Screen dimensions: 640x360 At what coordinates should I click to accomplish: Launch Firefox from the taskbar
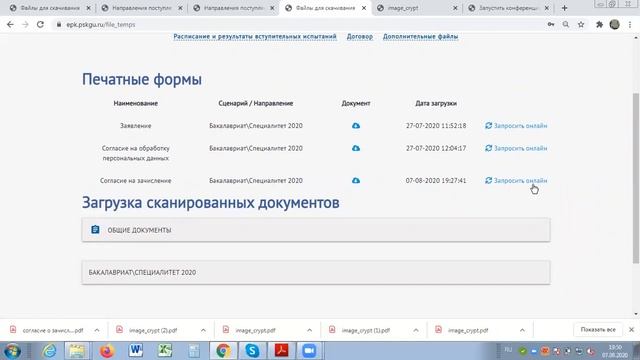pyautogui.click(x=107, y=351)
